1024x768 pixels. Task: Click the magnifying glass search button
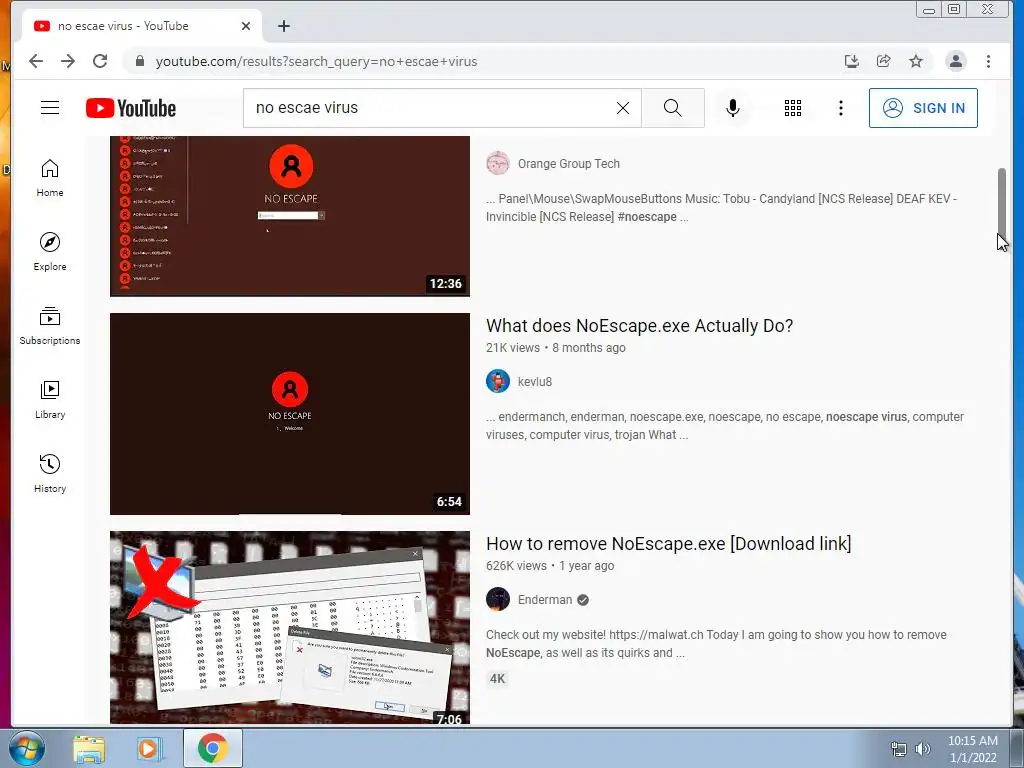pos(673,108)
